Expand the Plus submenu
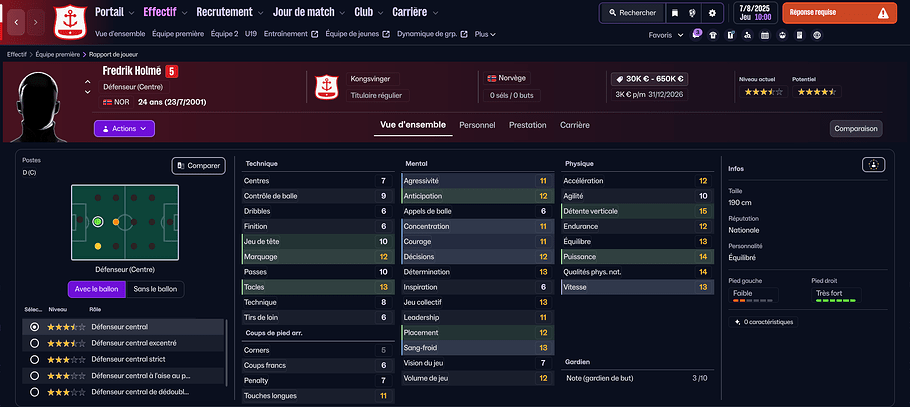This screenshot has height=407, width=910. [485, 34]
